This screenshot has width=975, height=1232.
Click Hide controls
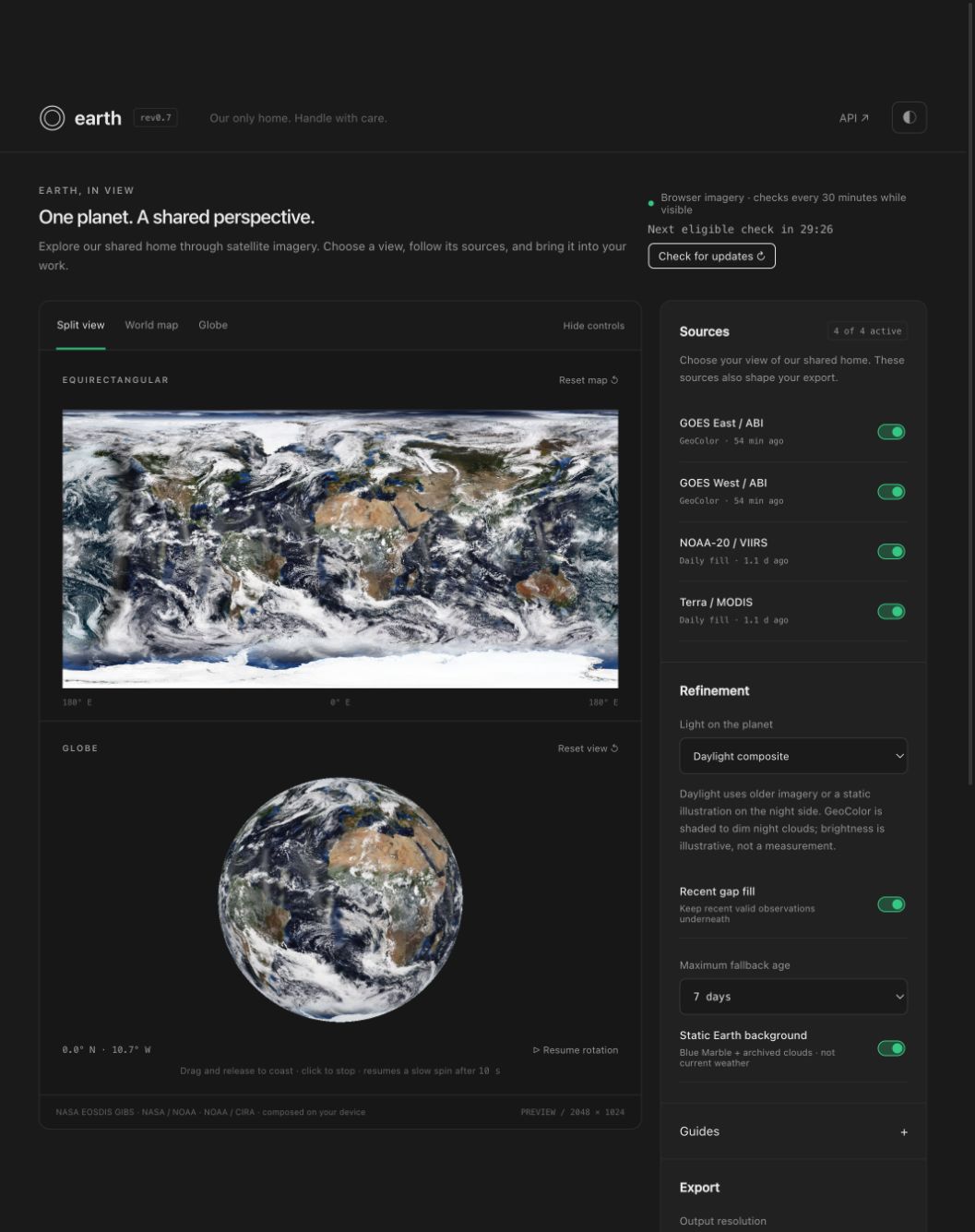click(x=593, y=326)
